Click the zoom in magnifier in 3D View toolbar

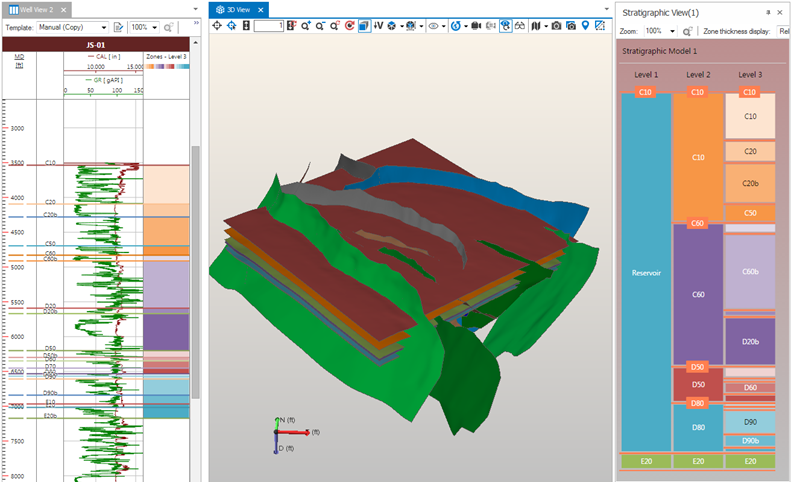tap(305, 26)
